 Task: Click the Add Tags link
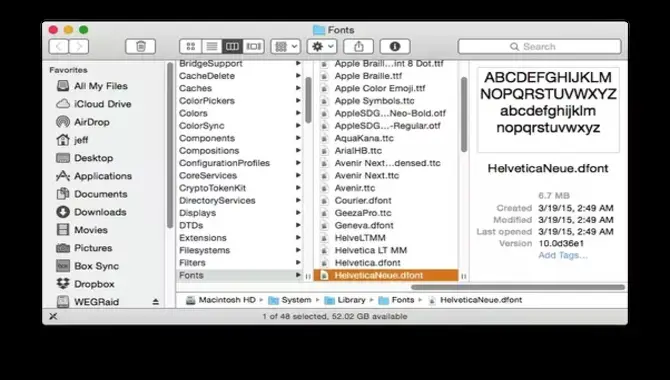[x=563, y=255]
